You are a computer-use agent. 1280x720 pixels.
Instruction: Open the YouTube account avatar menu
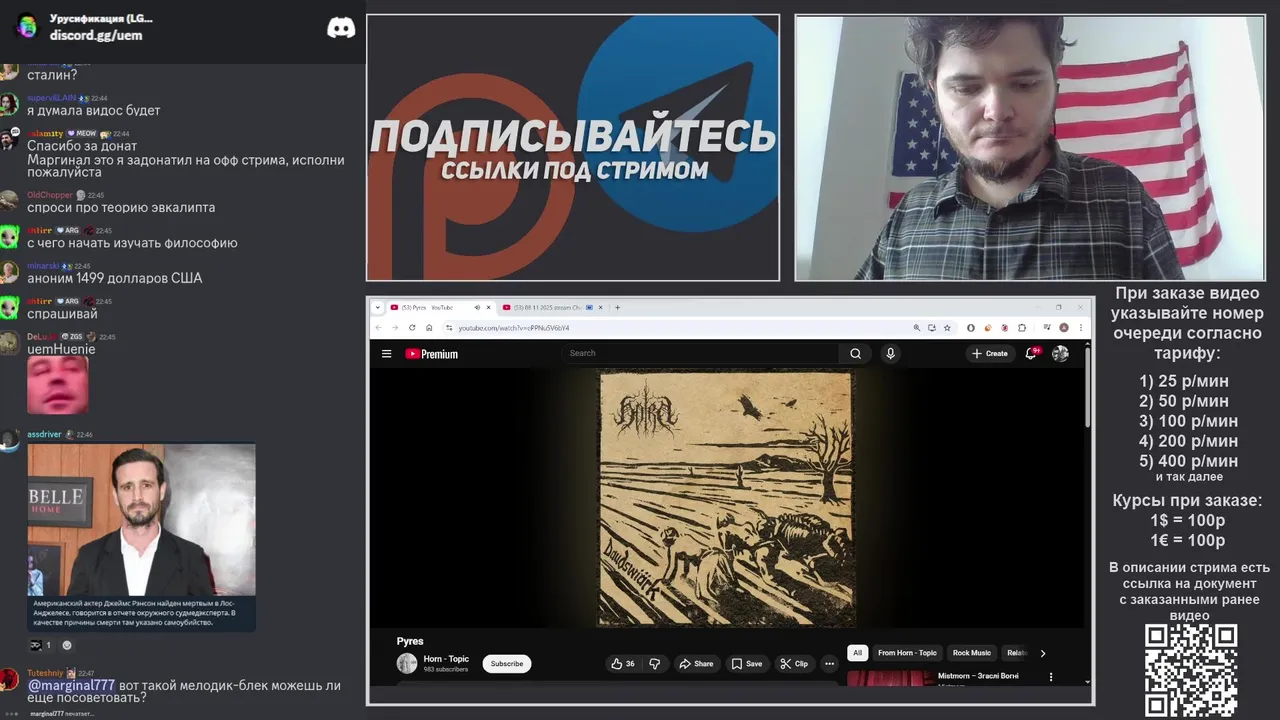(x=1060, y=353)
